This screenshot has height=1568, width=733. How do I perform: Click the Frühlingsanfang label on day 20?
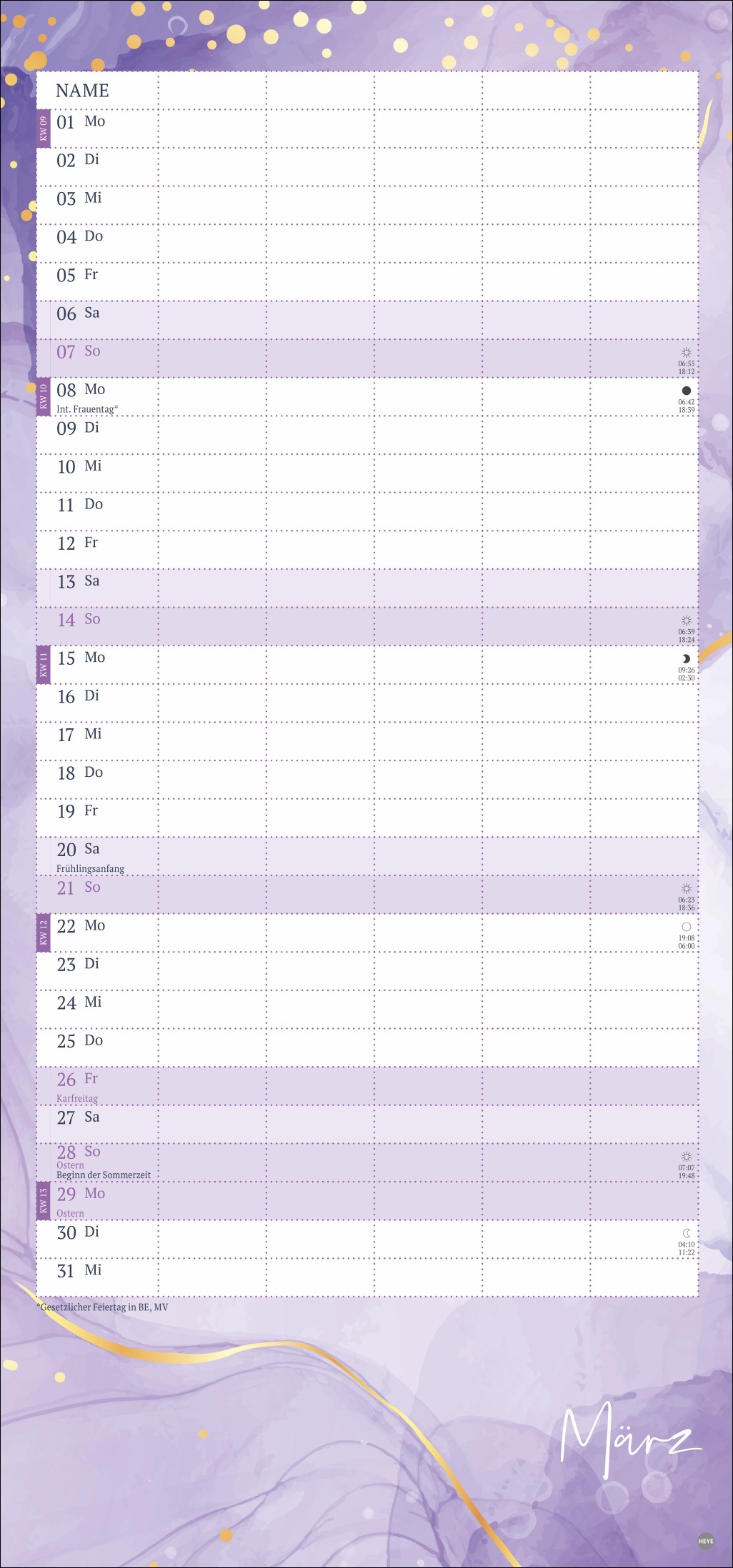[x=90, y=868]
